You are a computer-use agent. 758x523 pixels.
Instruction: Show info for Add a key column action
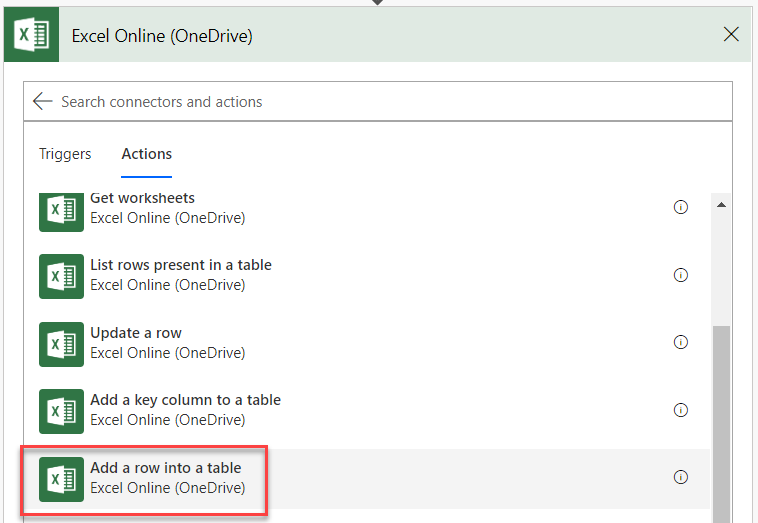[x=681, y=410]
